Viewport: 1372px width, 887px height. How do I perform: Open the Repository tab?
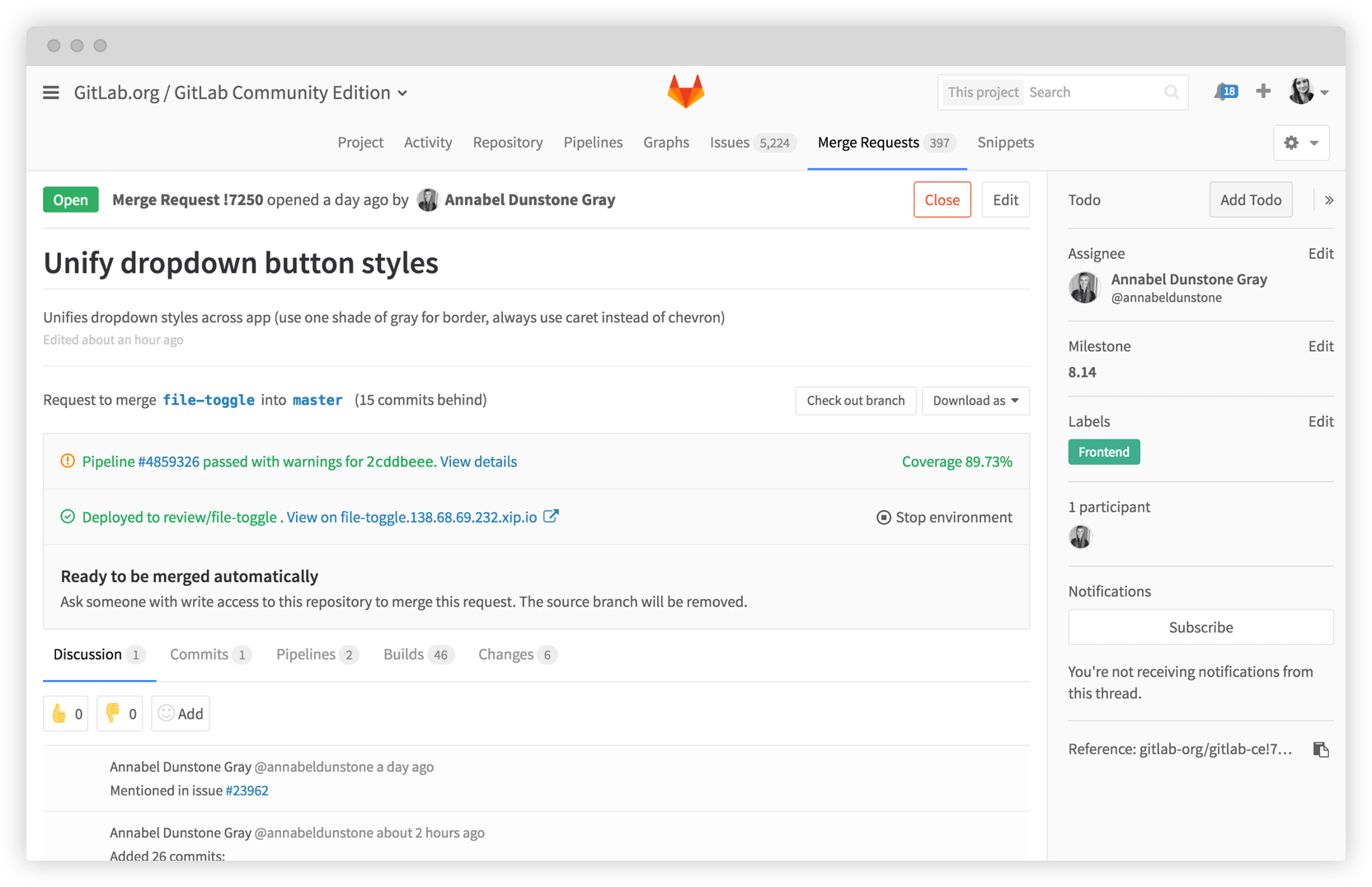coord(508,143)
